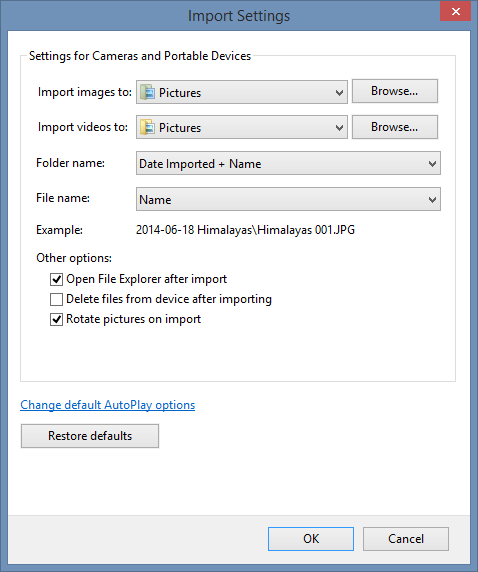Close the Import Settings dialog
Image resolution: width=478 pixels, height=572 pixels.
[x=455, y=11]
